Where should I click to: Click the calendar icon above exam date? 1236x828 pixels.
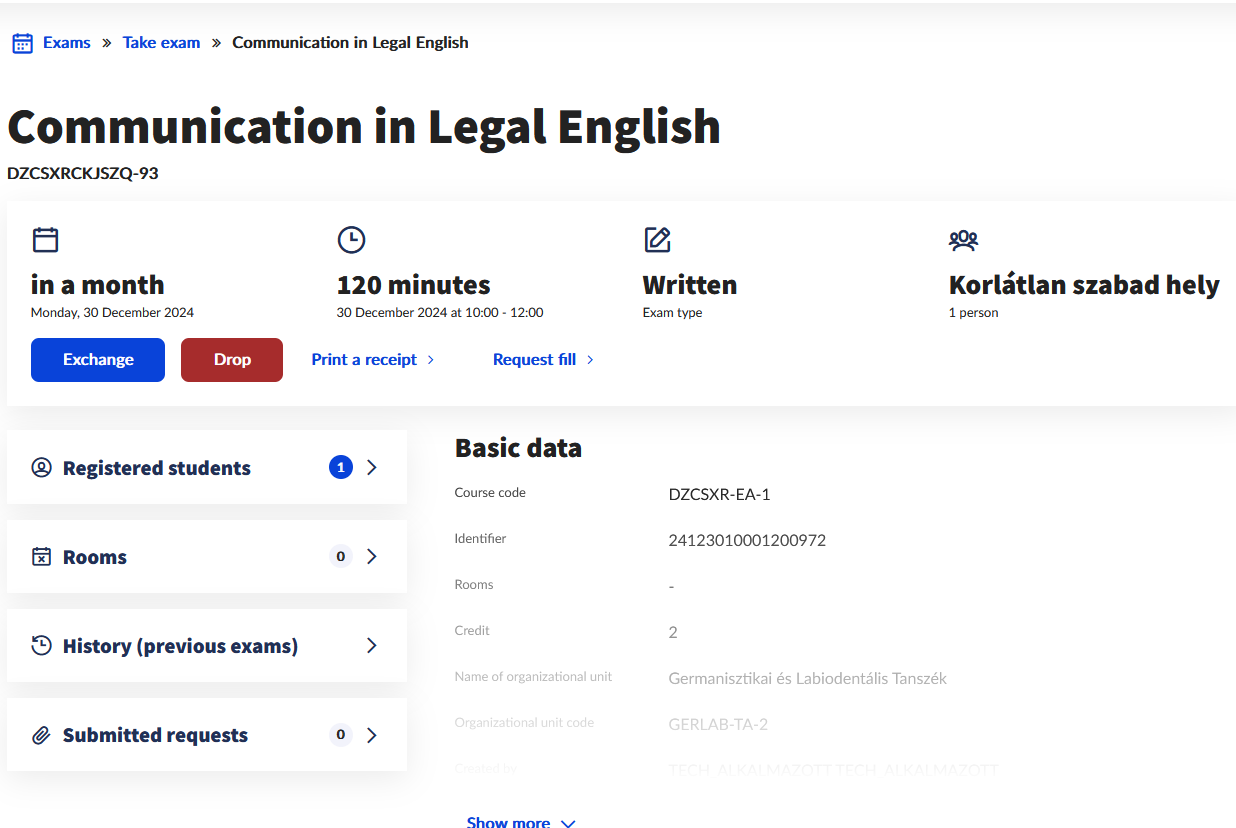(x=45, y=240)
